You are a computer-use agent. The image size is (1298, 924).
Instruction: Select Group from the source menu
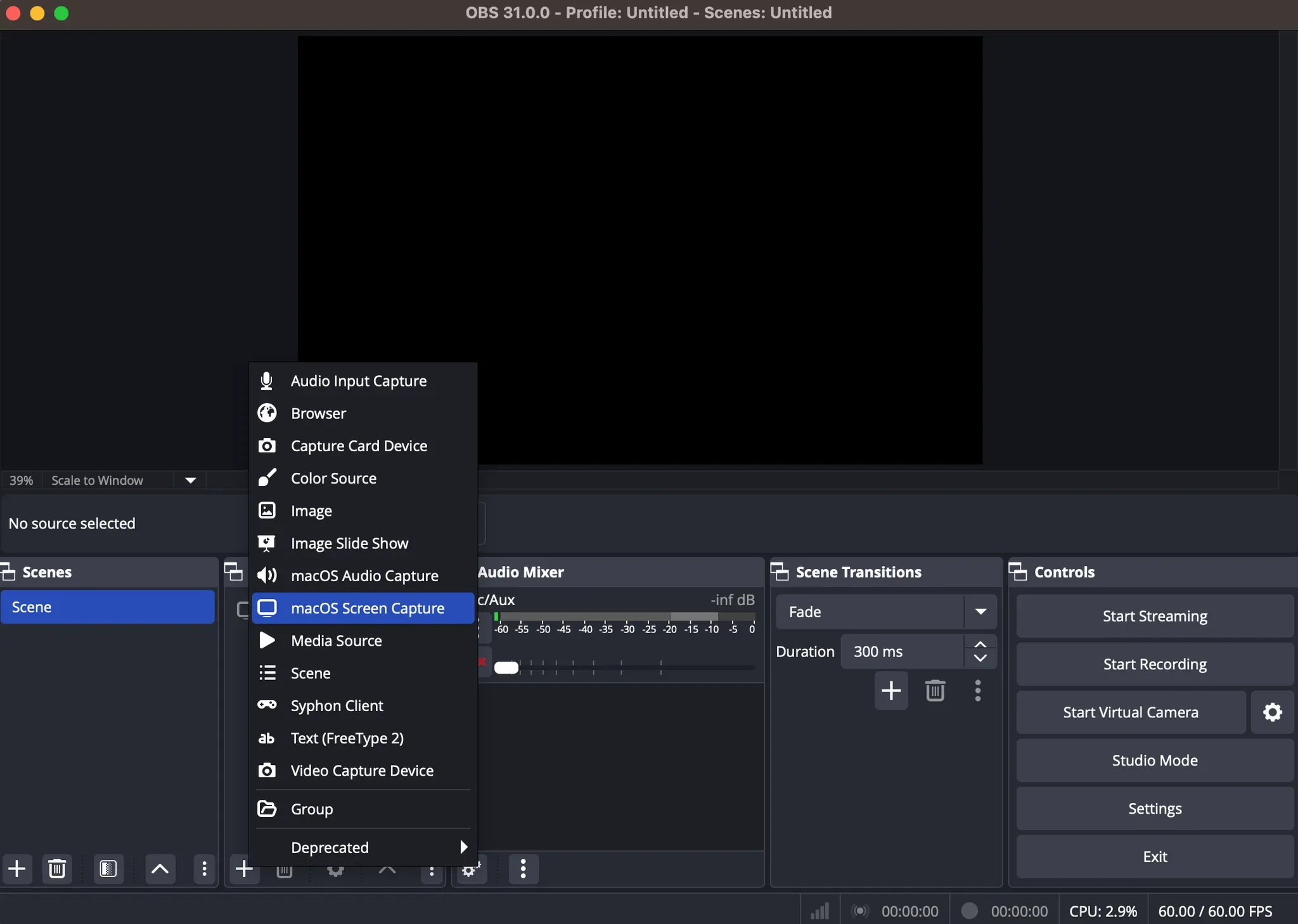pyautogui.click(x=363, y=809)
